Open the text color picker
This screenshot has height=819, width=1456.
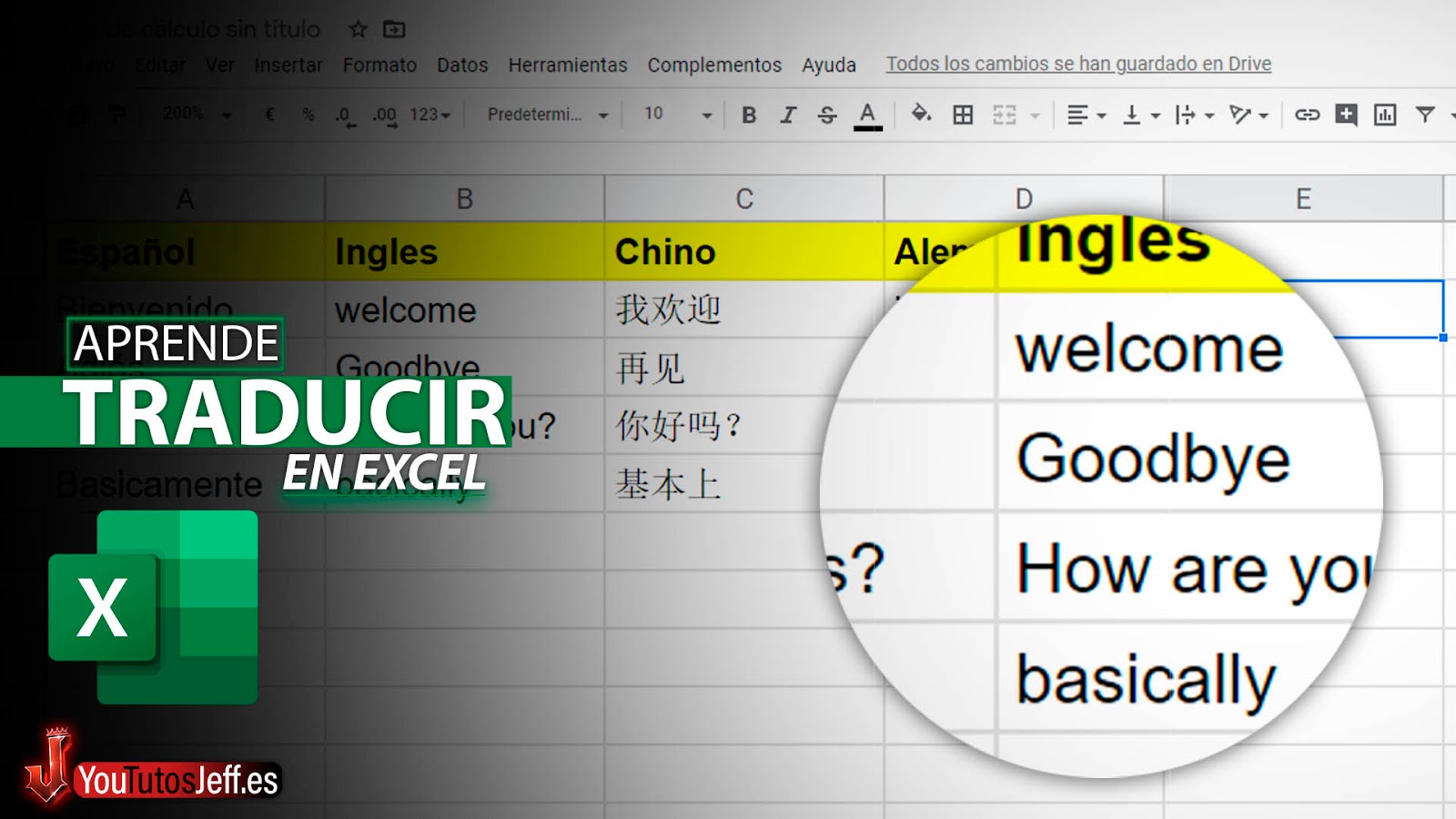[x=869, y=115]
